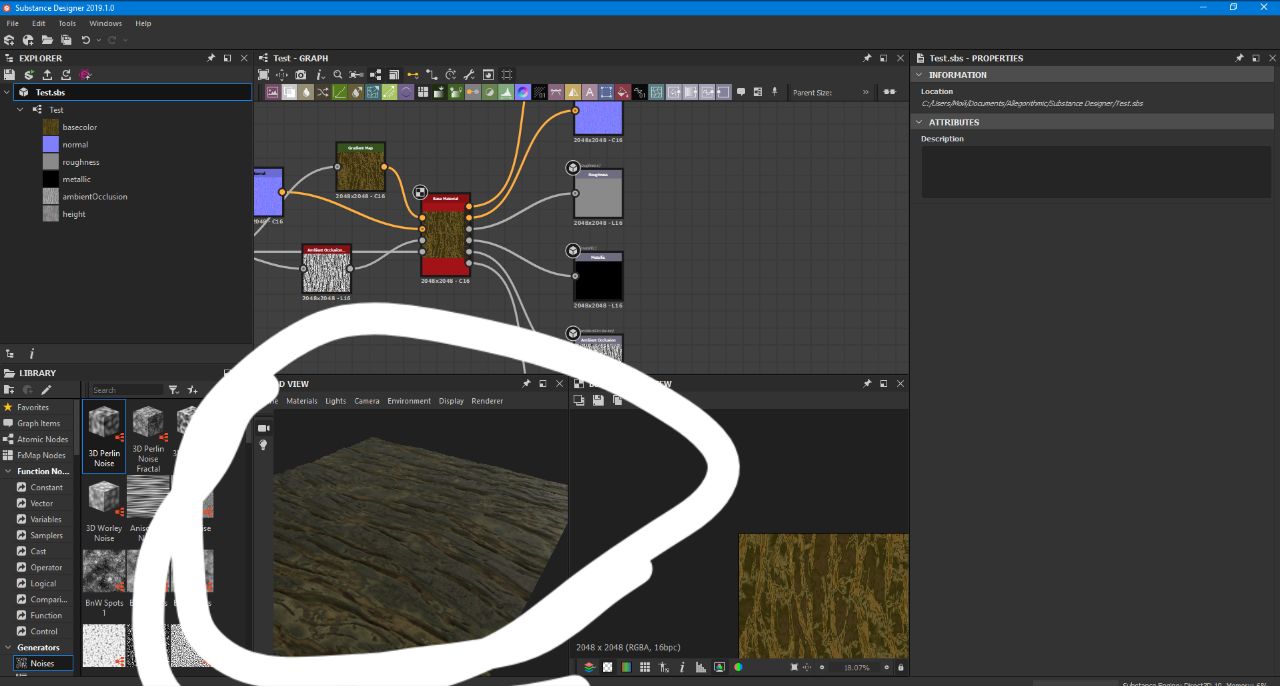Add a Curve node from the node toolbar
This screenshot has width=1280, height=686.
point(339,92)
